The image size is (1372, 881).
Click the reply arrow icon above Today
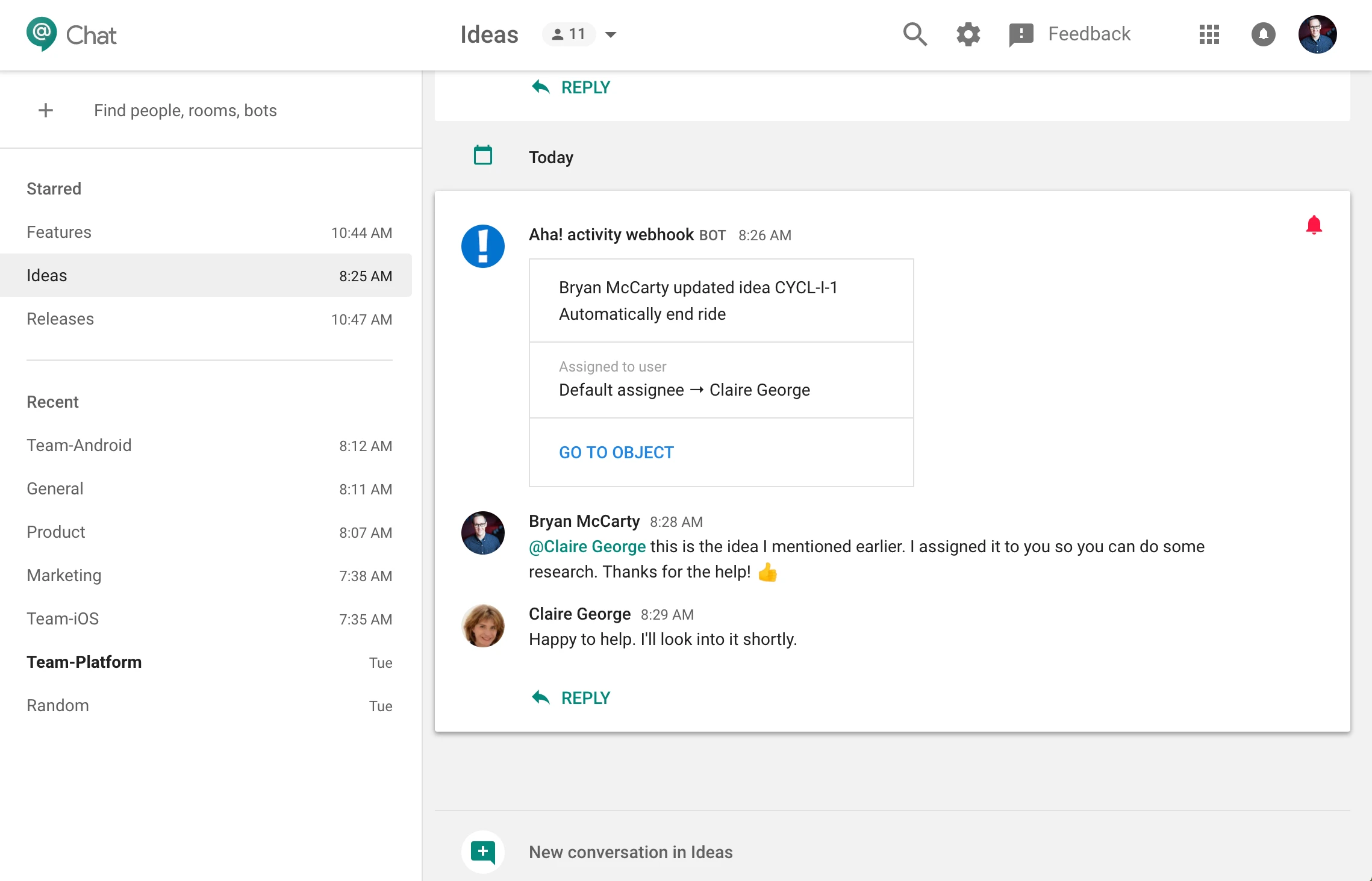pos(541,87)
